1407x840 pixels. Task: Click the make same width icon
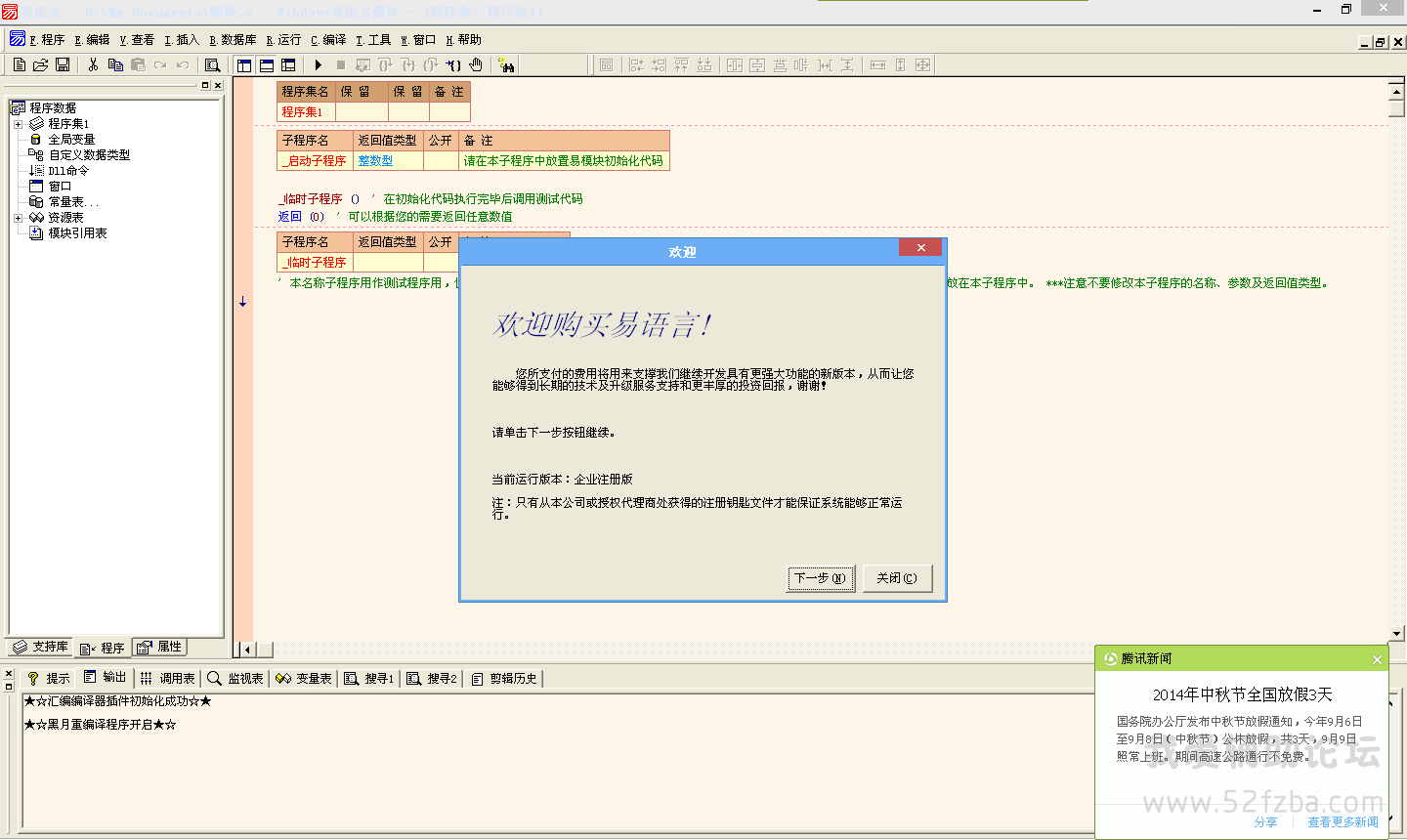pyautogui.click(x=877, y=64)
